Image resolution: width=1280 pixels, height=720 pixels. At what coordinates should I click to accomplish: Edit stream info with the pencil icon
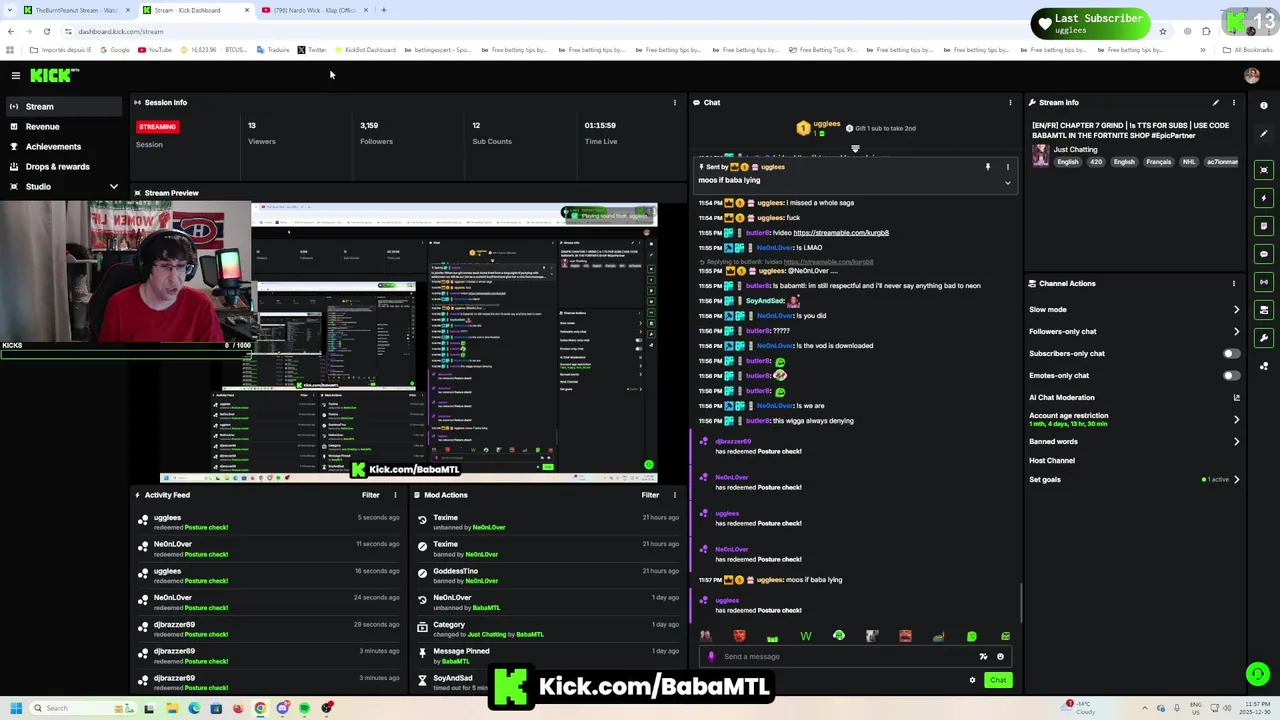point(1216,102)
